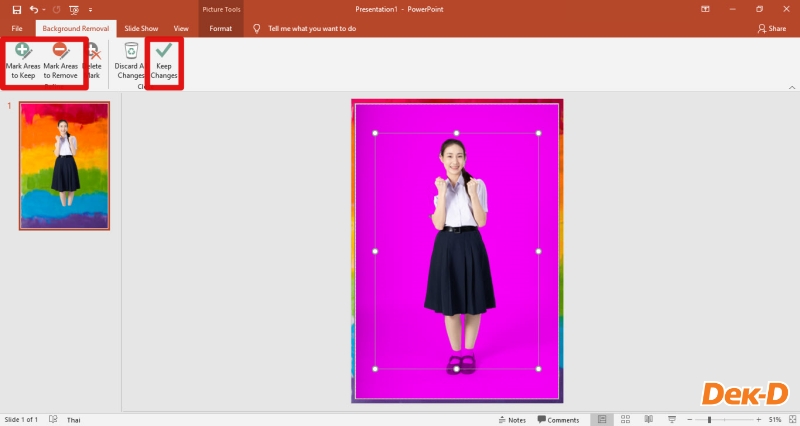
Task: Open the File menu
Action: [x=17, y=29]
